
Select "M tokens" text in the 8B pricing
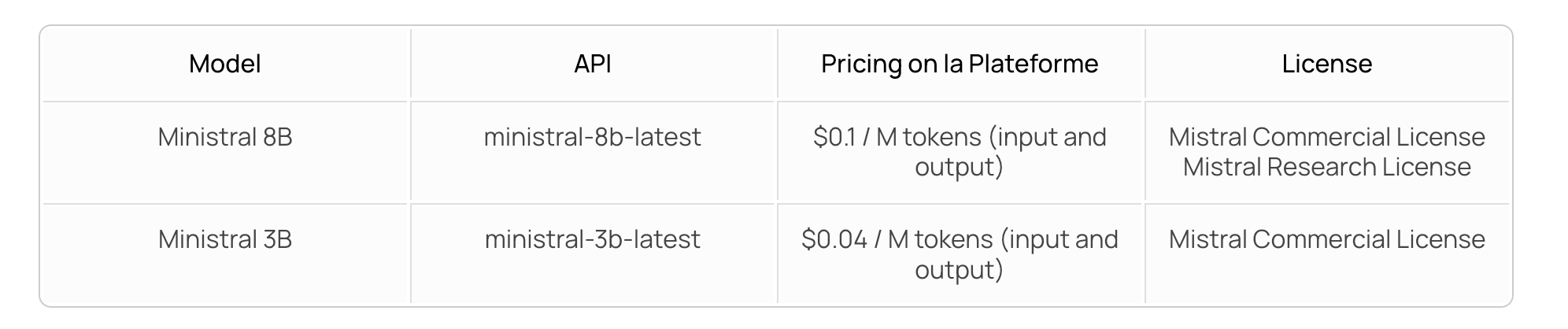(929, 137)
